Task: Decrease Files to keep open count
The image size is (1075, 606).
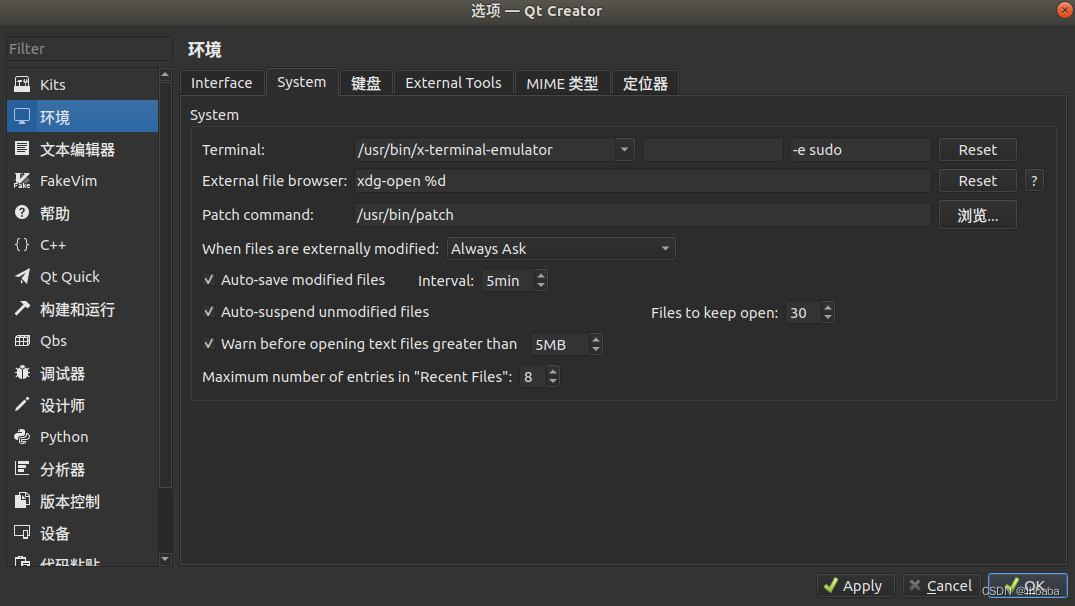Action: pos(828,317)
